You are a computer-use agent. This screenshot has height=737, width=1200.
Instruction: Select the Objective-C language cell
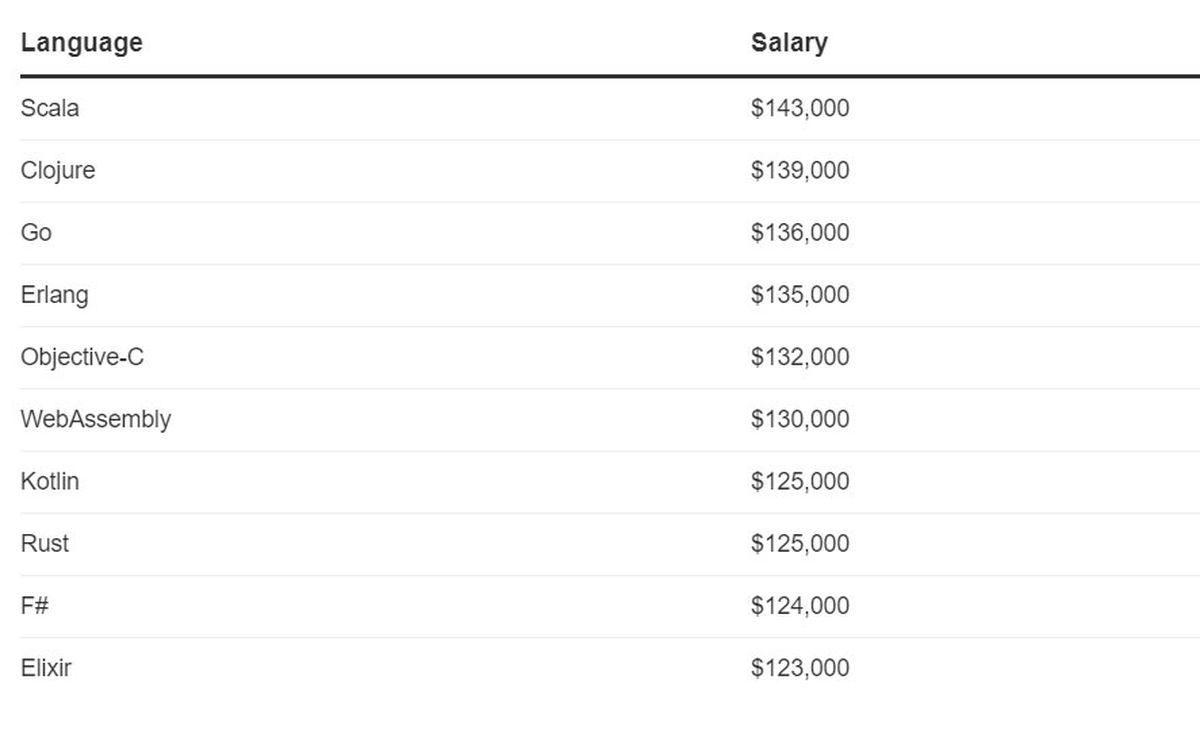(x=82, y=357)
